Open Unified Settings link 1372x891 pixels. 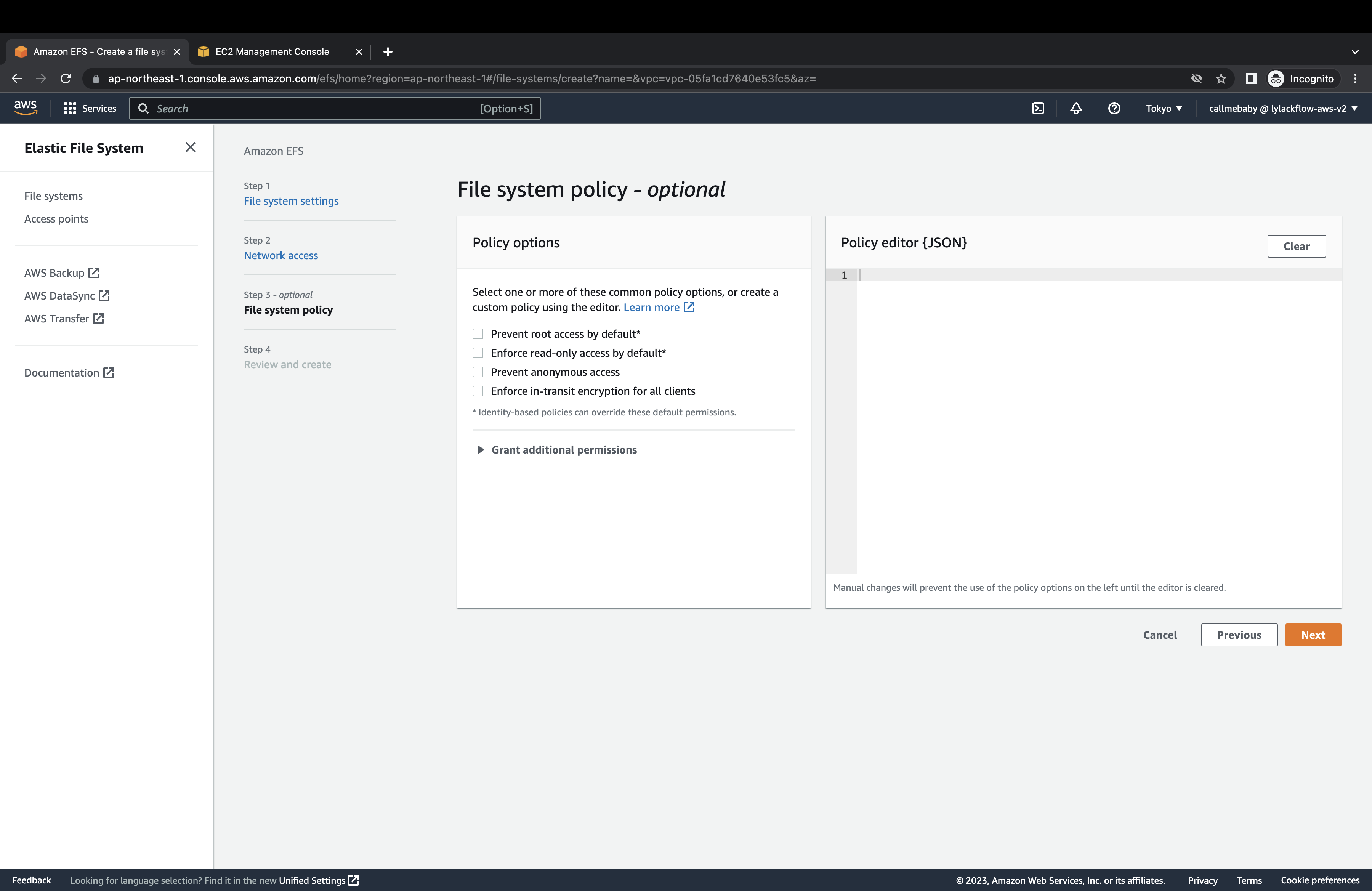coord(318,880)
